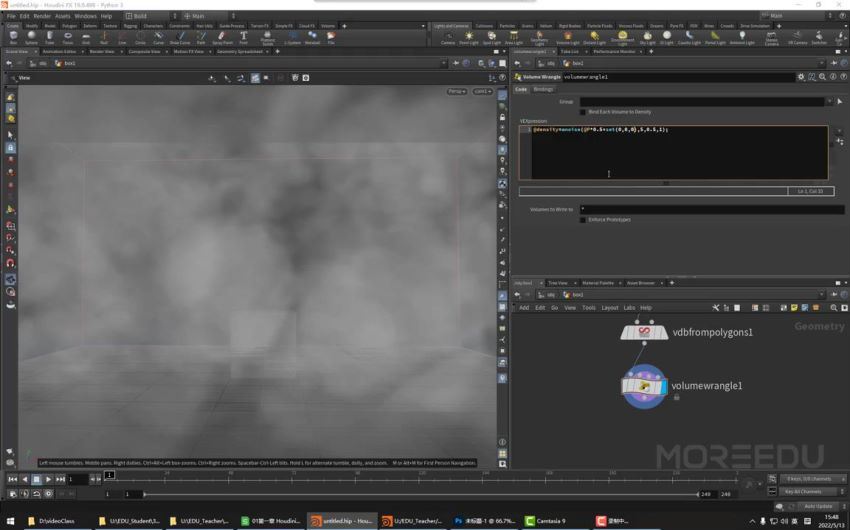
Task: Open the File menu
Action: pos(11,16)
